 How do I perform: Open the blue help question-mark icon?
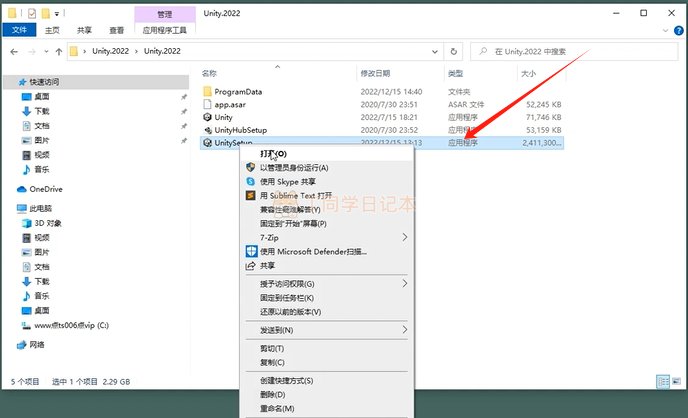pyautogui.click(x=678, y=30)
